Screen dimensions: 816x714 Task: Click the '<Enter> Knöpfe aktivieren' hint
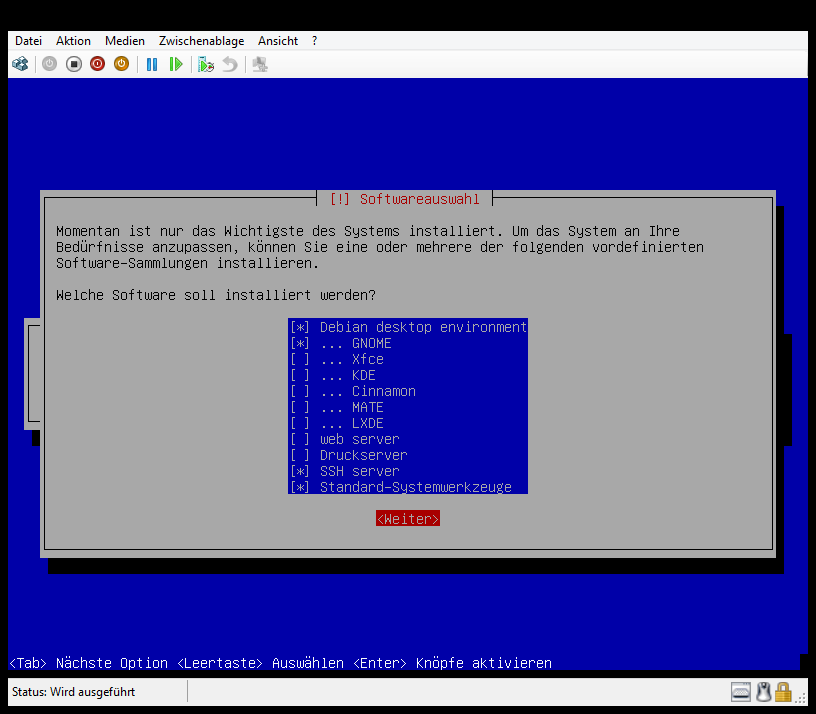tap(452, 663)
